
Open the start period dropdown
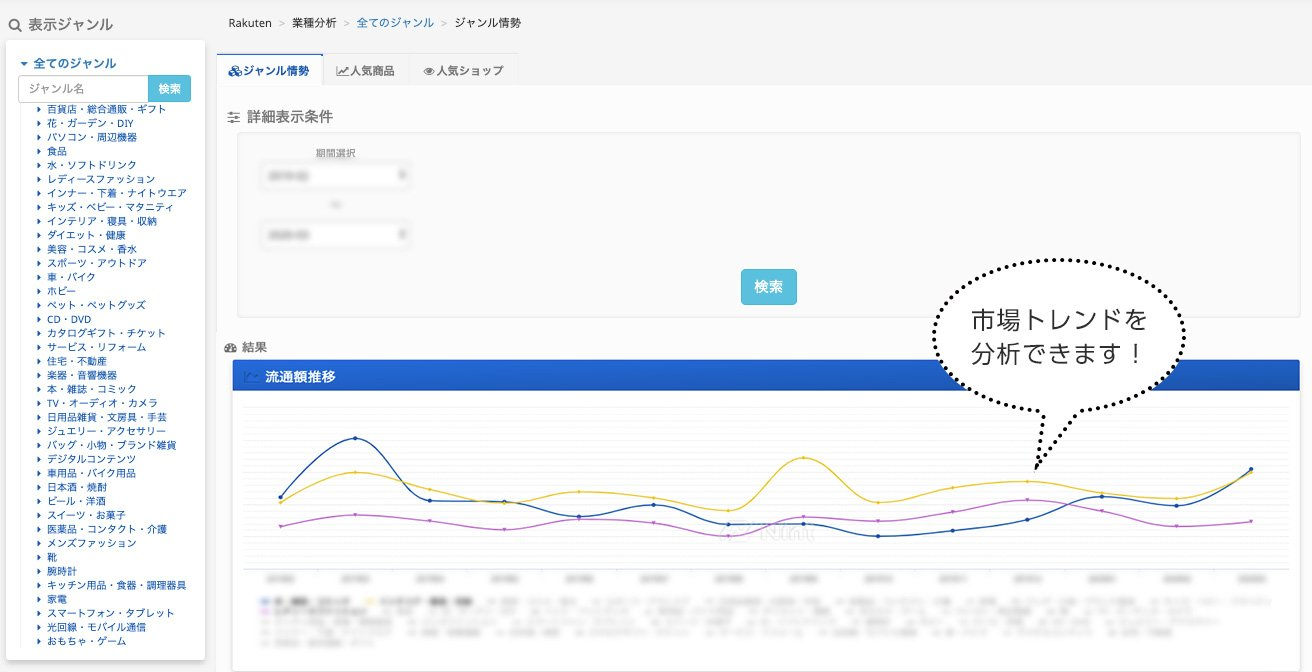[335, 175]
